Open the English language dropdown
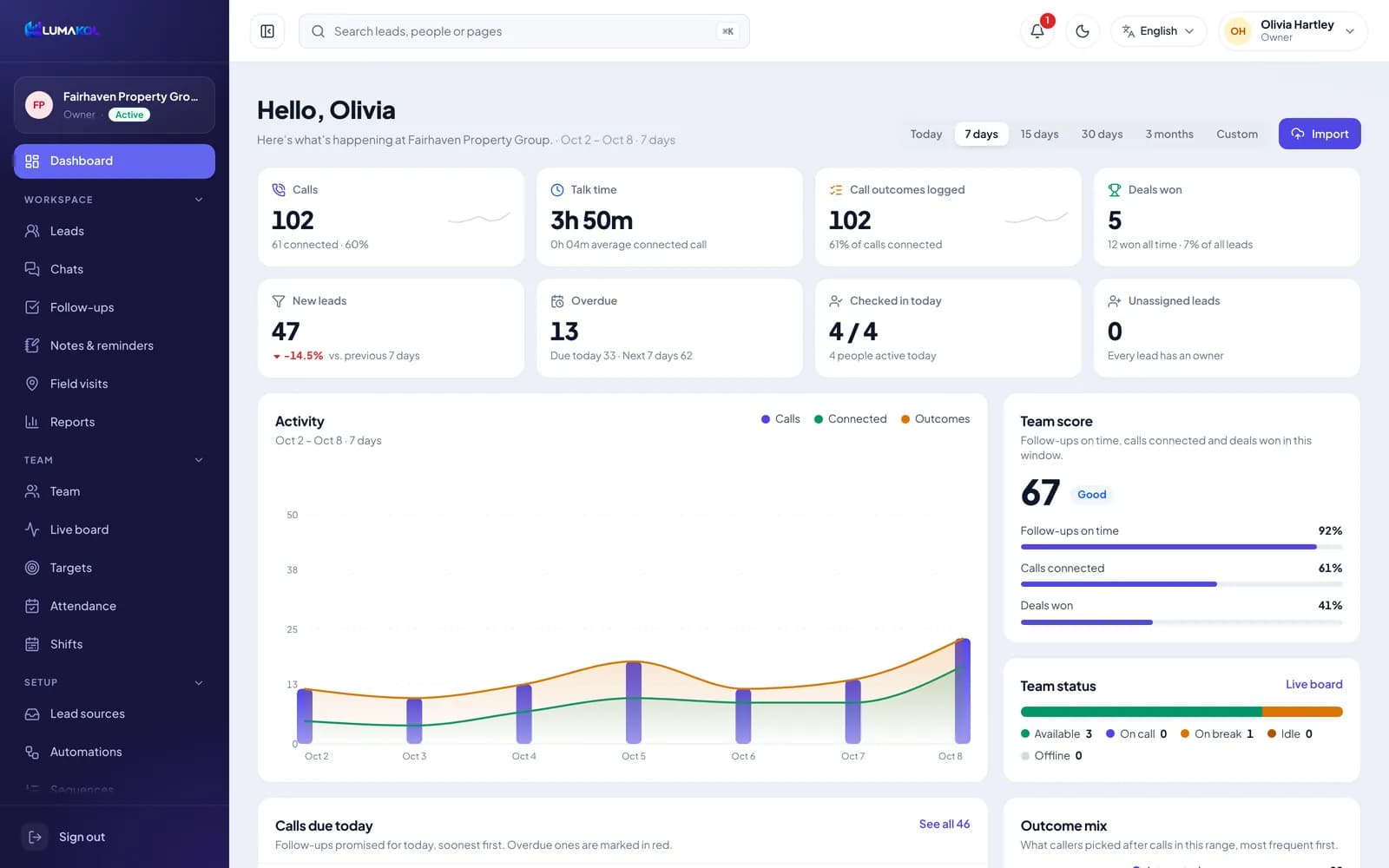1389x868 pixels. pyautogui.click(x=1158, y=31)
